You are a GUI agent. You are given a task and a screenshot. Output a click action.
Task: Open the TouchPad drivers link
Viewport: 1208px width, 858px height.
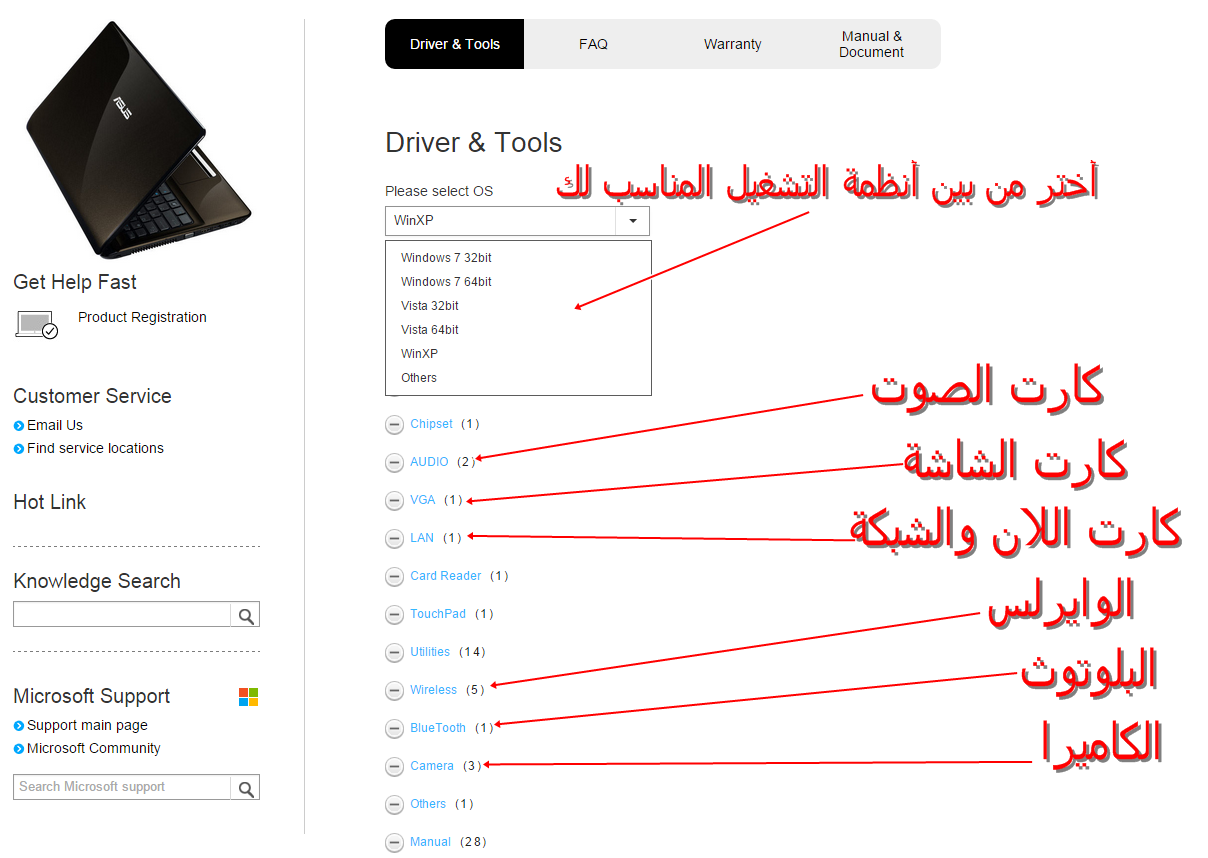pyautogui.click(x=438, y=614)
